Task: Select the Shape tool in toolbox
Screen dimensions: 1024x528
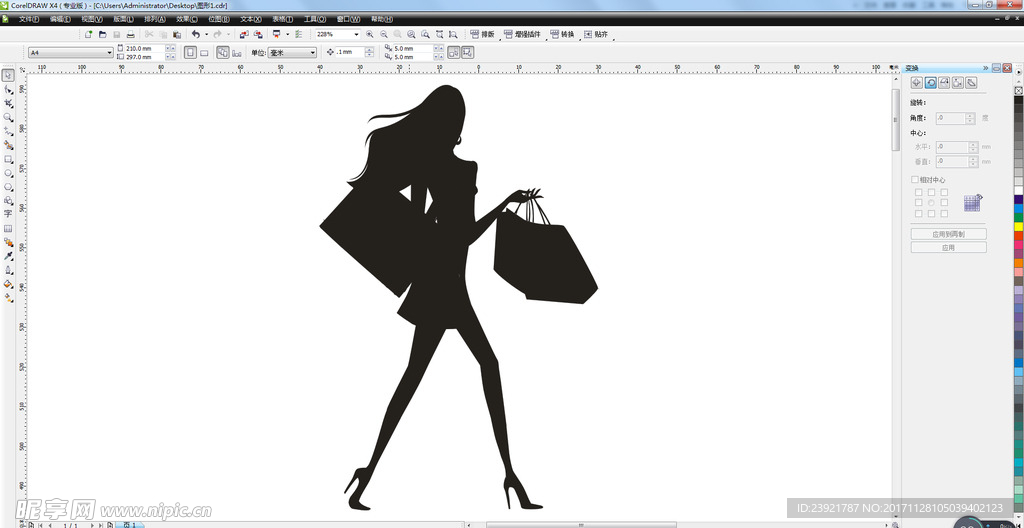Action: coord(8,90)
